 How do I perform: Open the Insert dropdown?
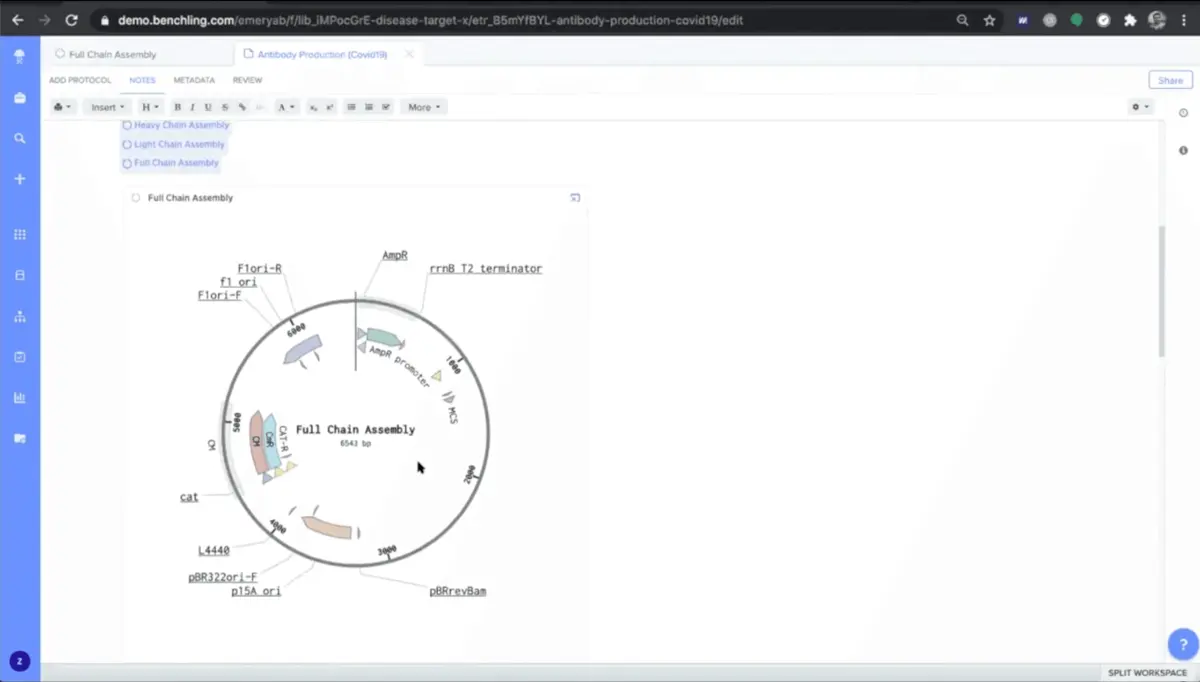[107, 107]
